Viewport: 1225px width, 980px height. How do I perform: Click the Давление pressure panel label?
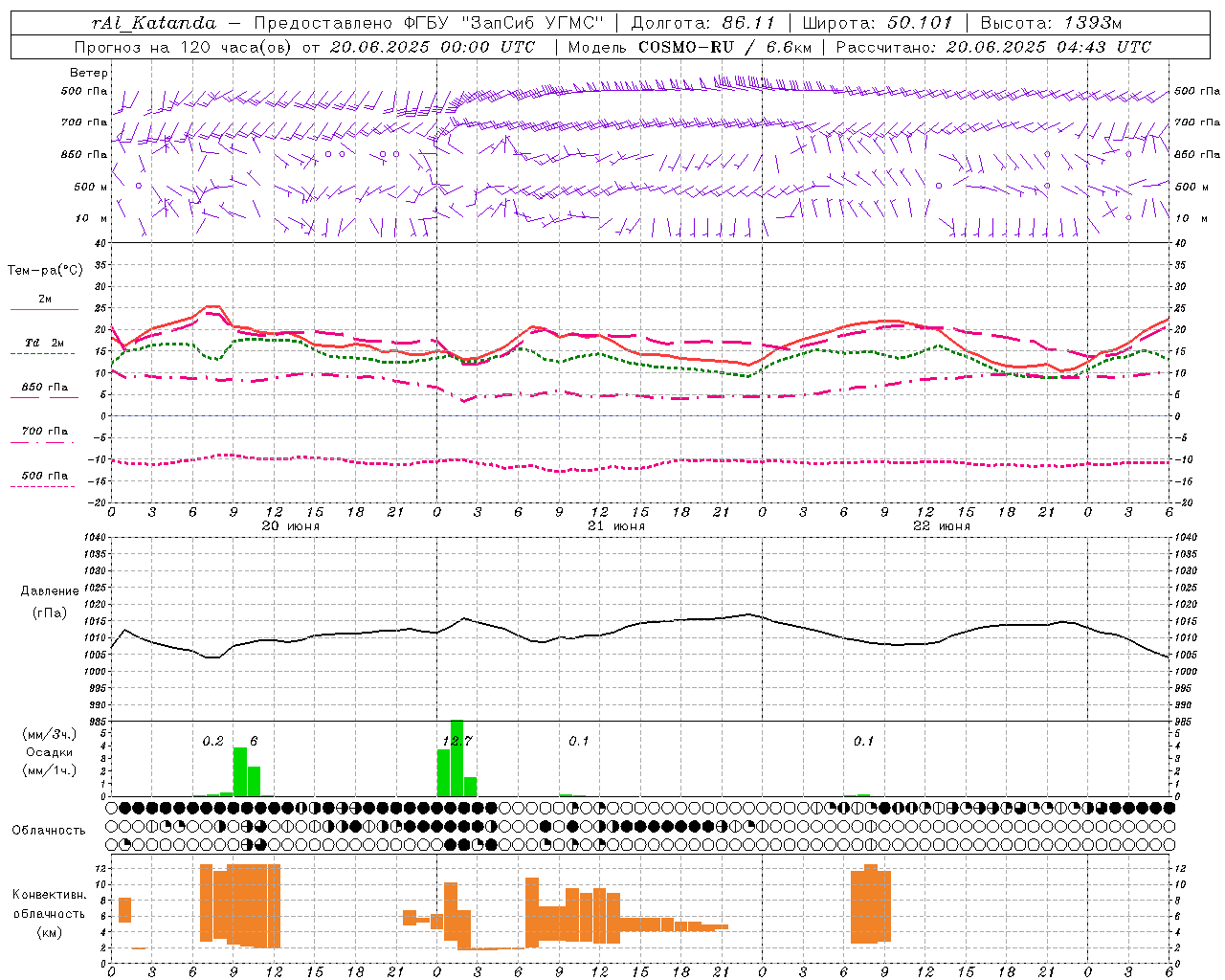tap(50, 591)
